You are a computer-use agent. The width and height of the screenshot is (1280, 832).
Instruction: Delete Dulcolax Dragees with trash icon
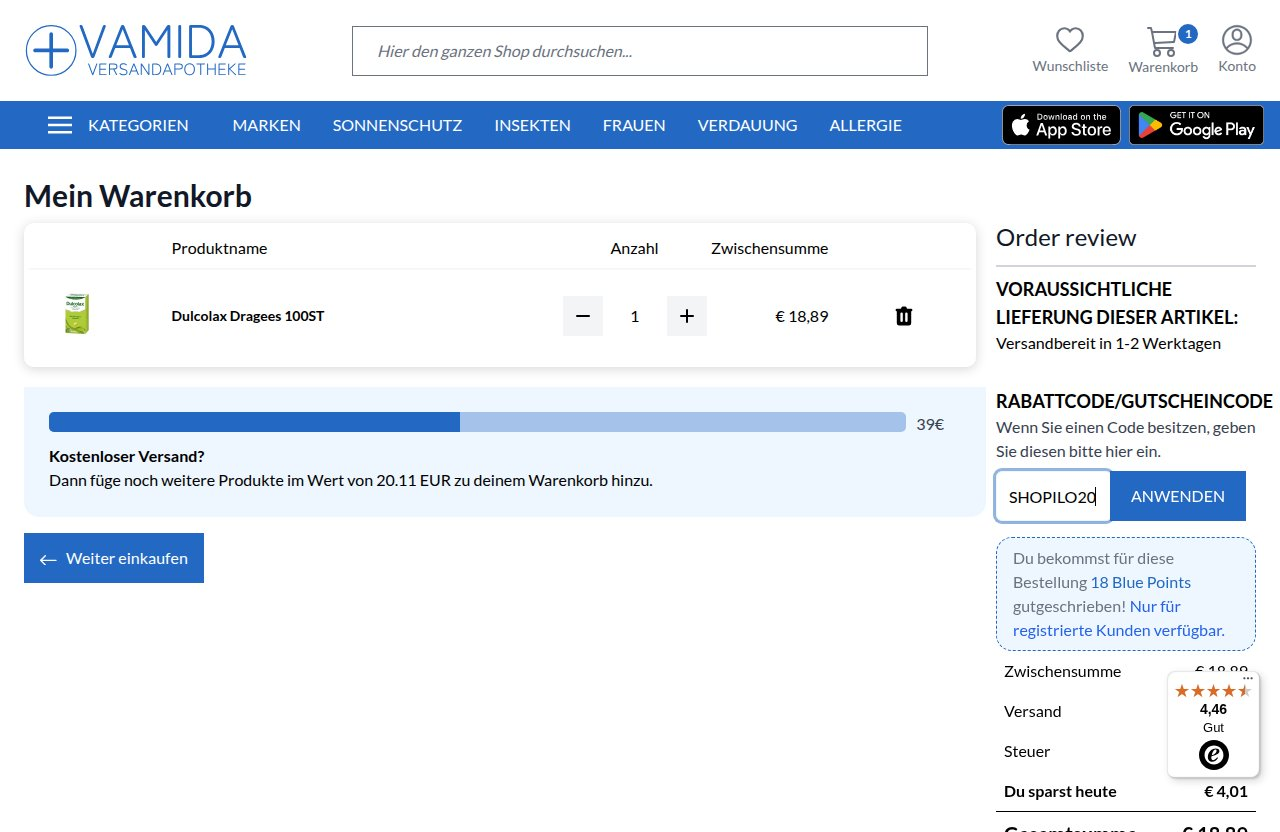(x=904, y=316)
